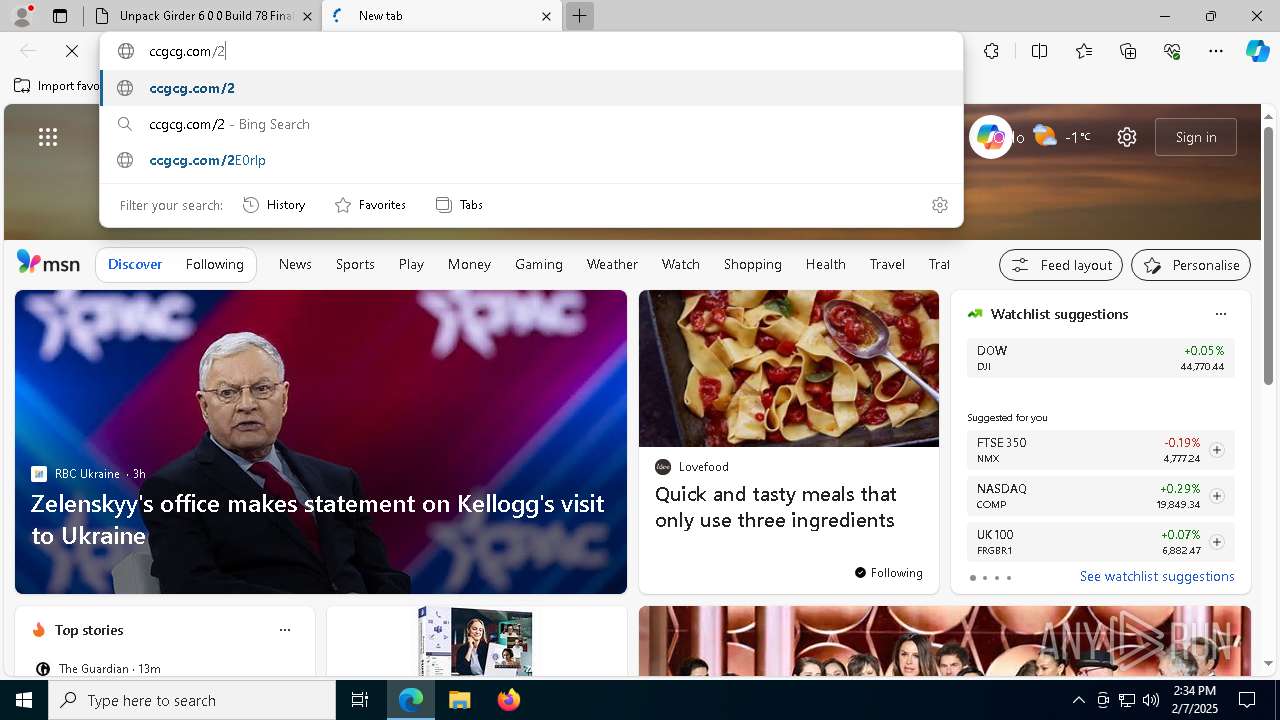Close the 'New tab' tab
Viewport: 1280px width, 720px height.
[546, 16]
